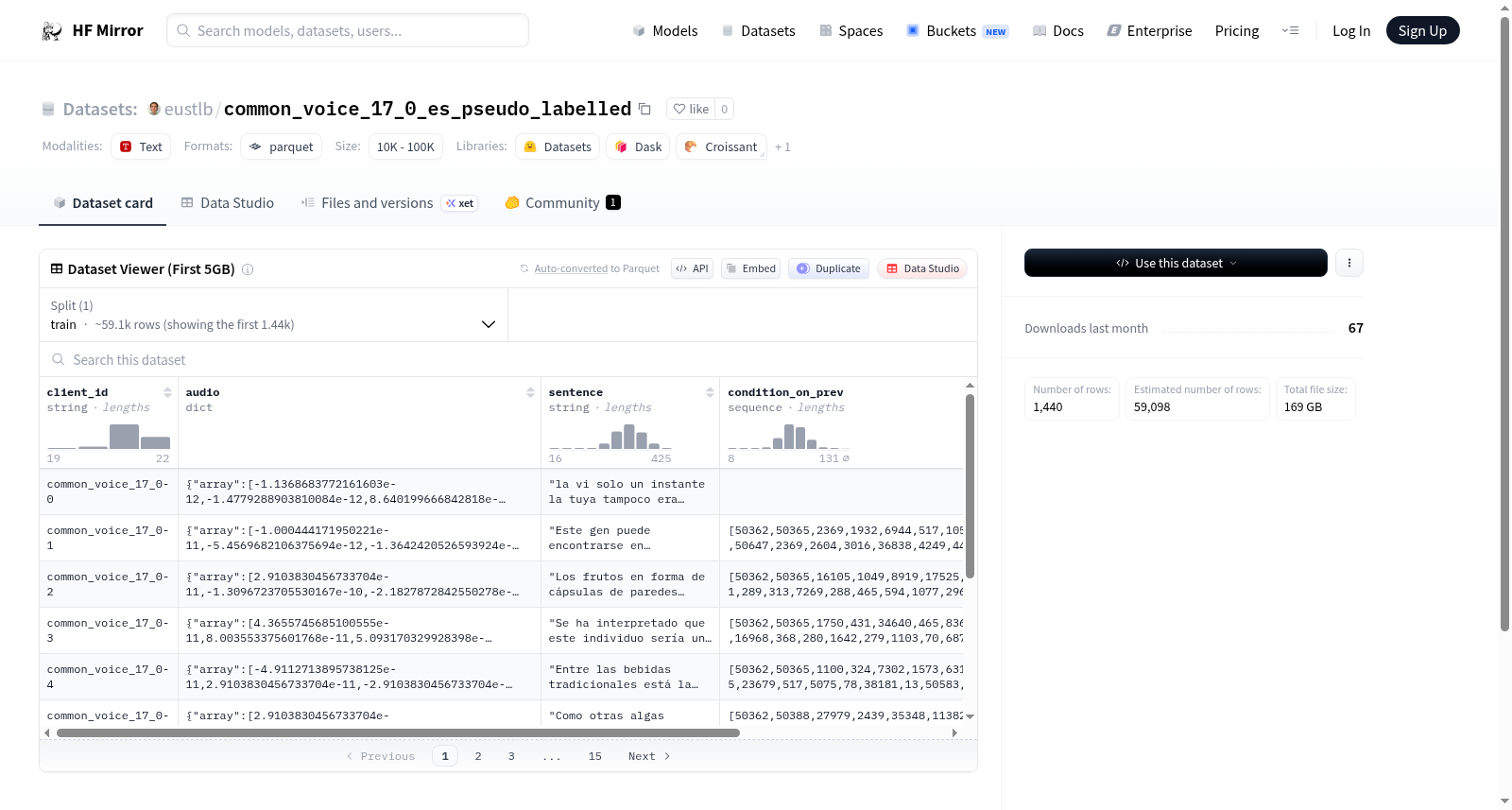This screenshot has height=810, width=1512.
Task: Click the Dask library tag
Action: point(638,146)
